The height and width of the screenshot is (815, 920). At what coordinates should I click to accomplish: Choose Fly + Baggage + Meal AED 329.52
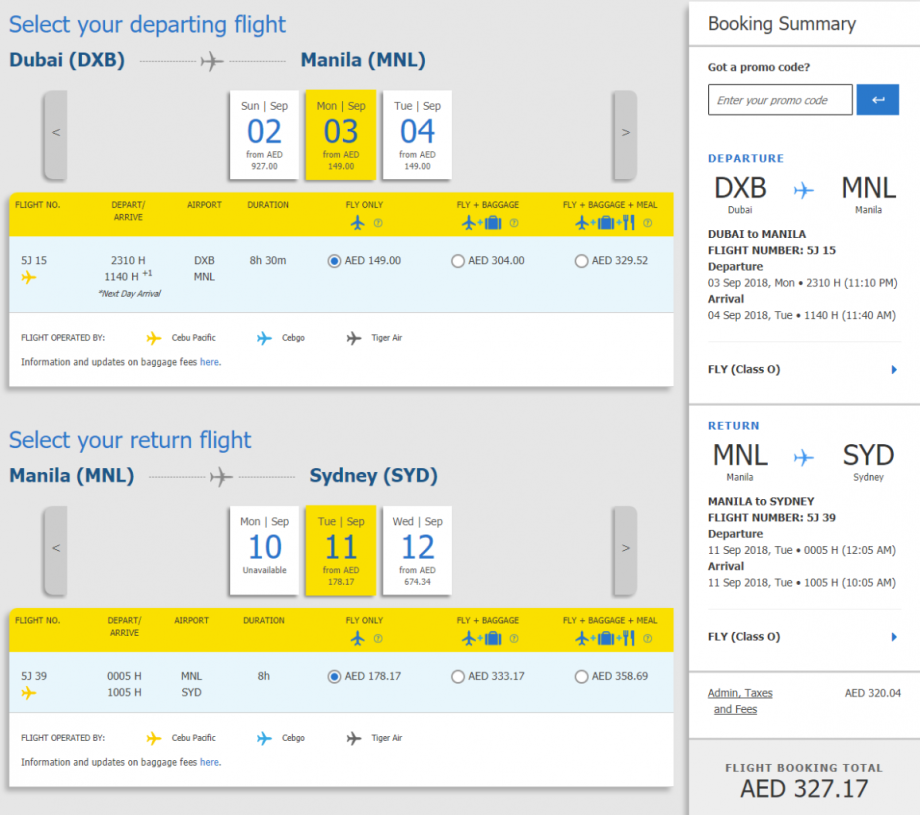tap(581, 261)
